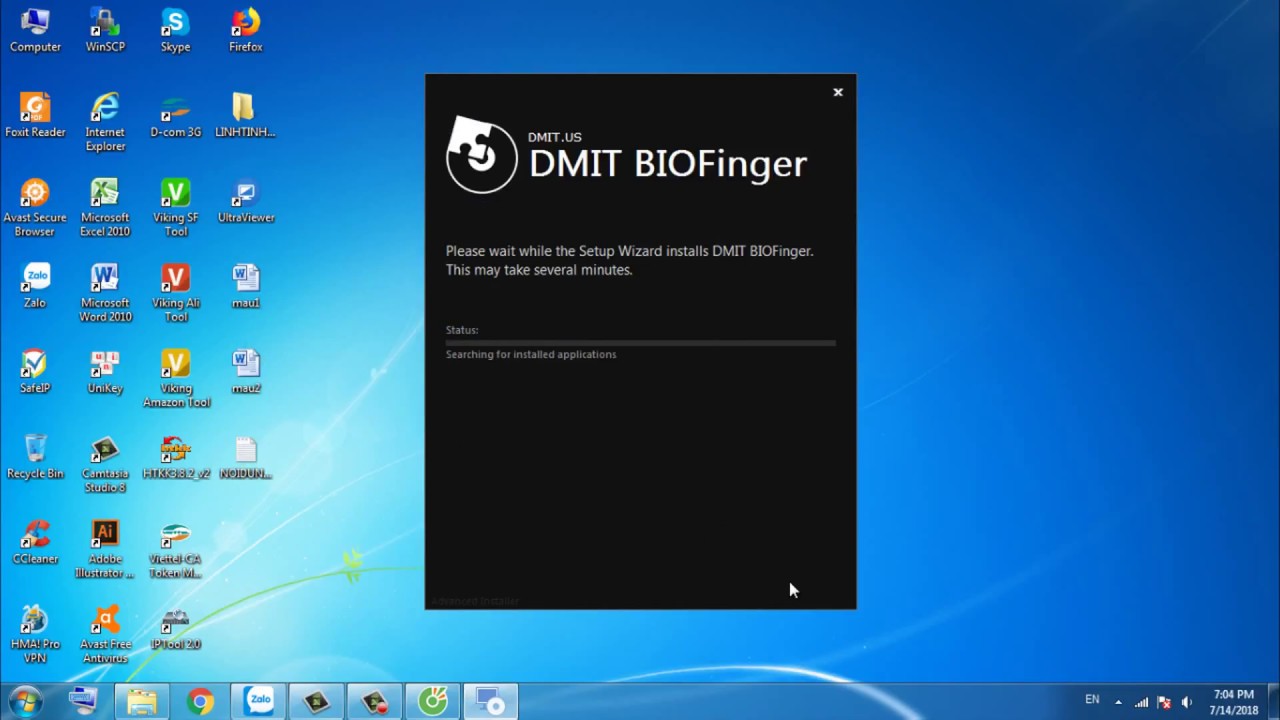Select the mau1 Word document
1280x720 pixels.
click(245, 285)
